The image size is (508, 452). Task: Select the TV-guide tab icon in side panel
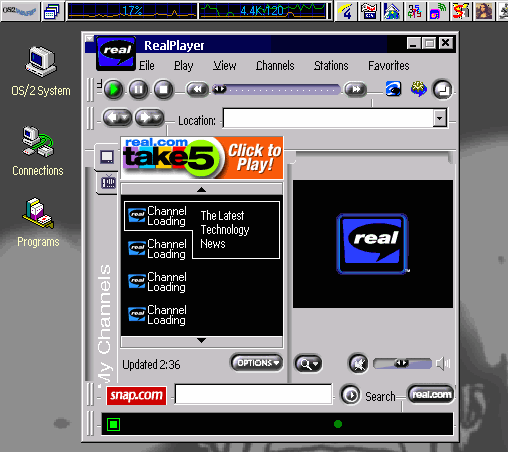[x=108, y=182]
